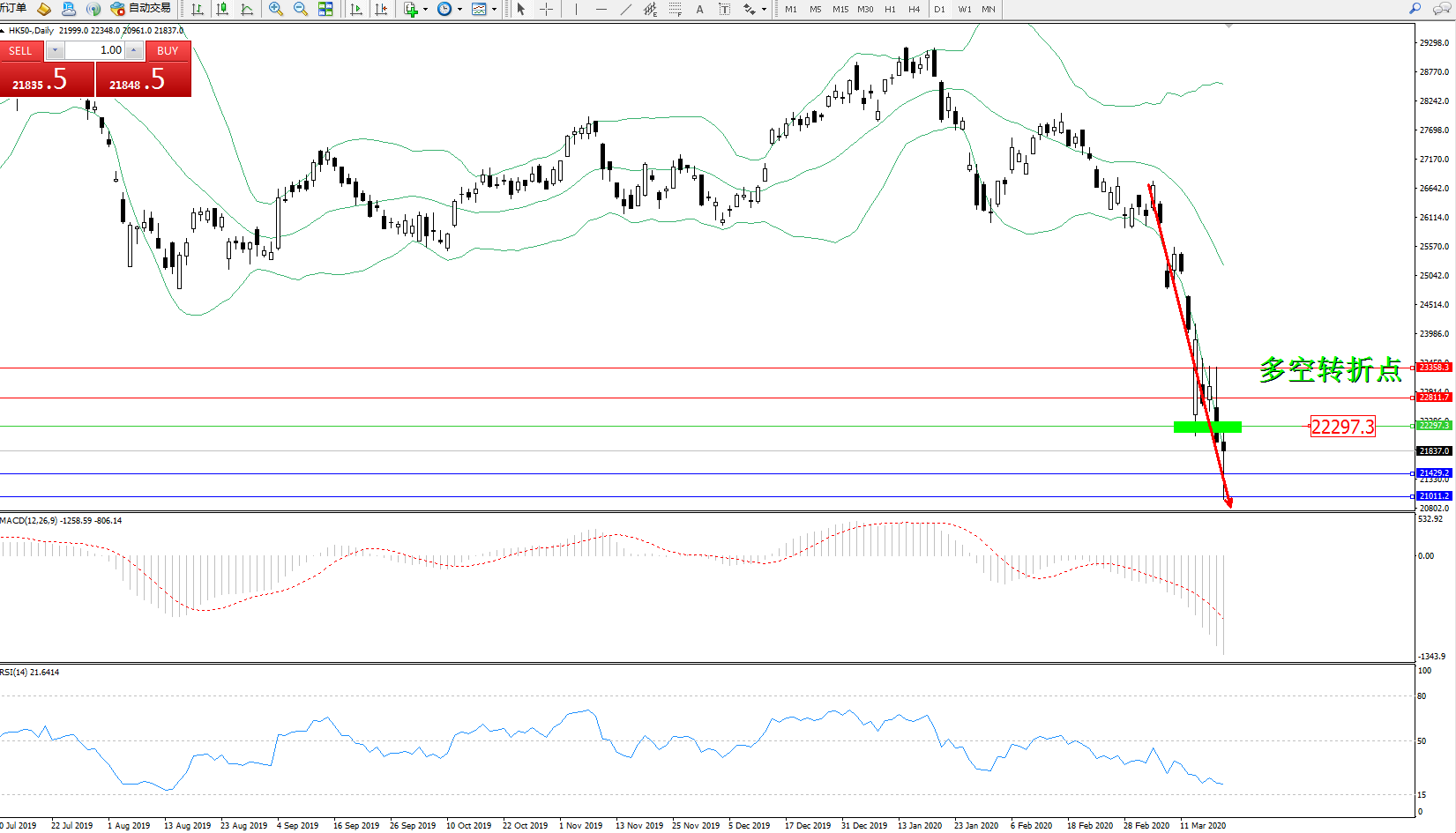The height and width of the screenshot is (833, 1456).
Task: Click the Zoom Out magnifier icon
Action: coord(301,9)
